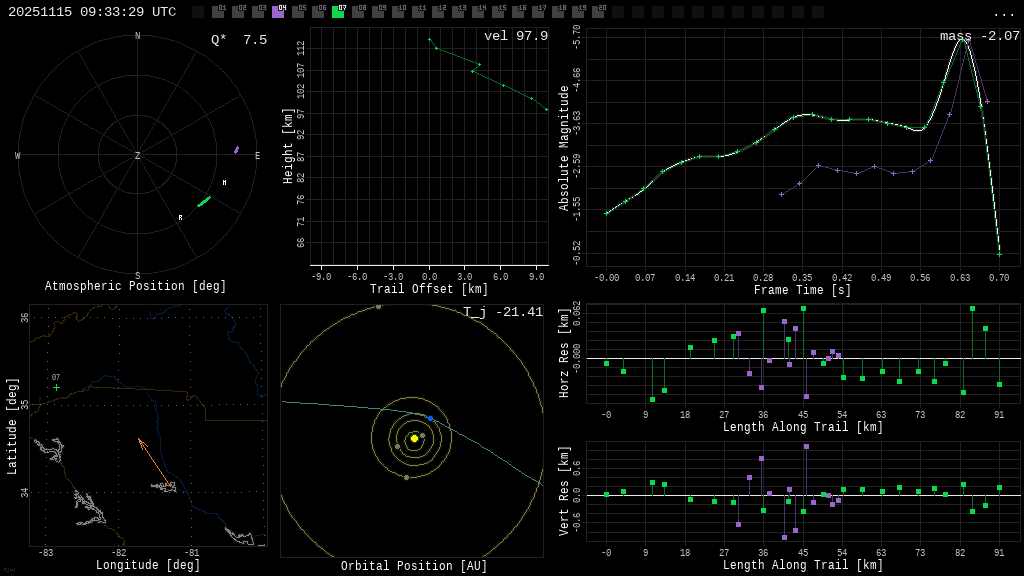This screenshot has height=576, width=1024.
Task: Select the camera 20 square
Action: [x=598, y=12]
